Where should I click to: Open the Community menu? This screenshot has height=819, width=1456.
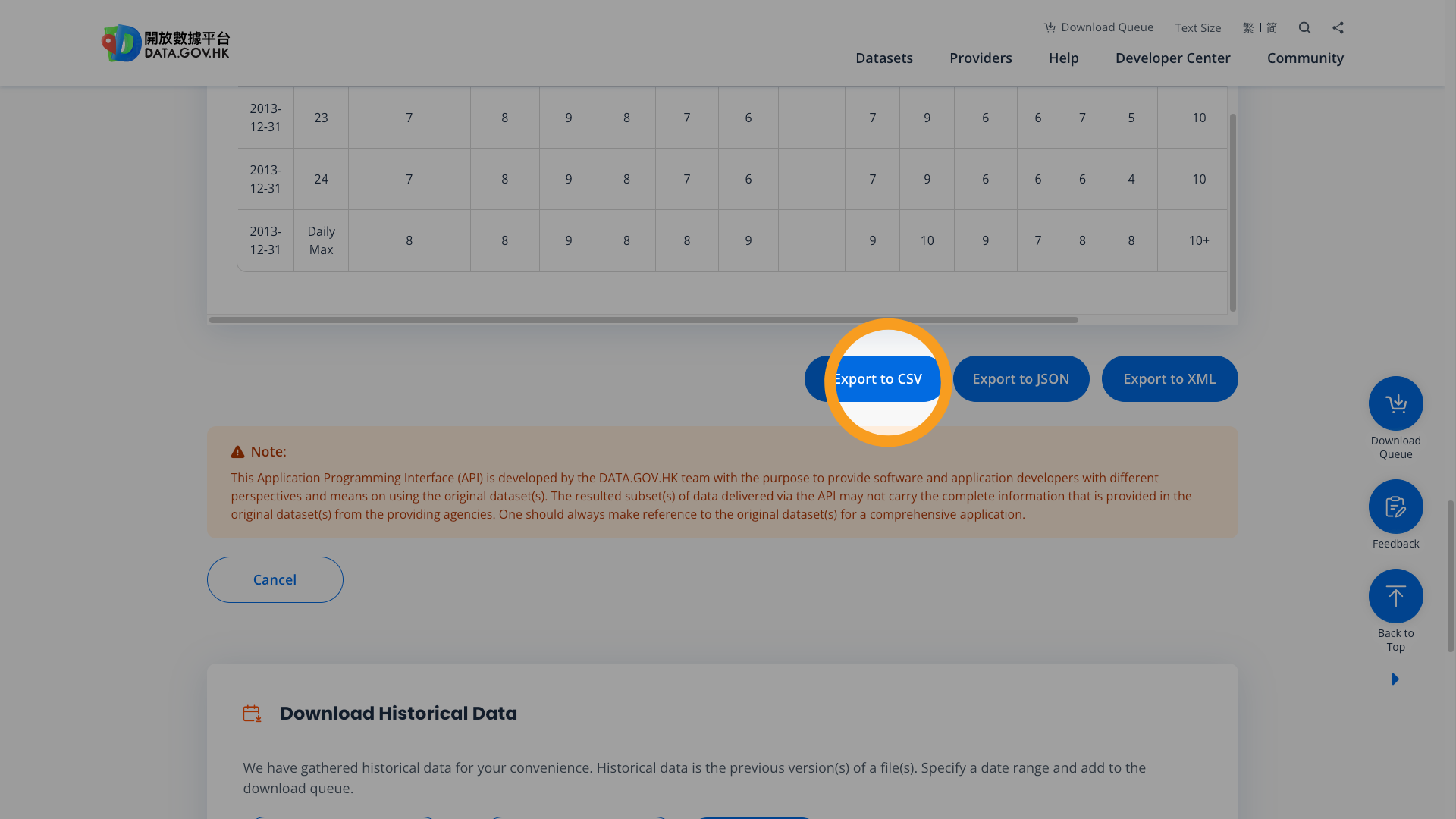[1305, 58]
